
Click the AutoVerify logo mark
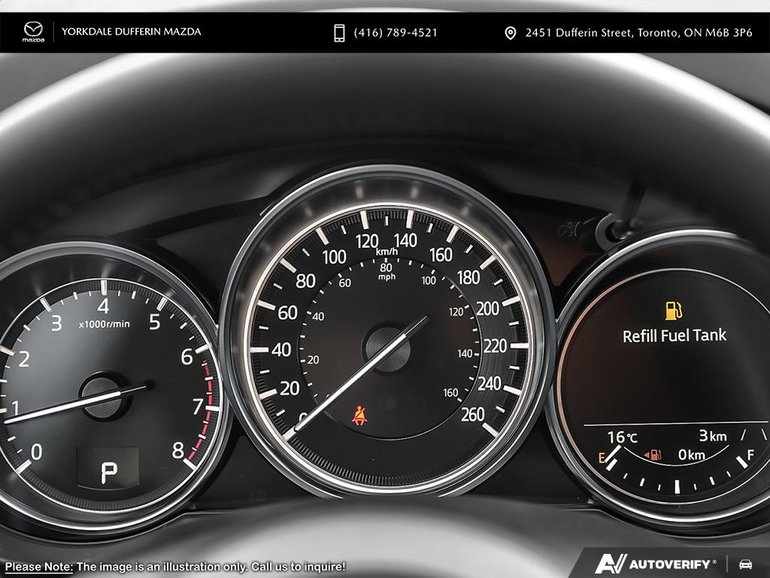608,564
